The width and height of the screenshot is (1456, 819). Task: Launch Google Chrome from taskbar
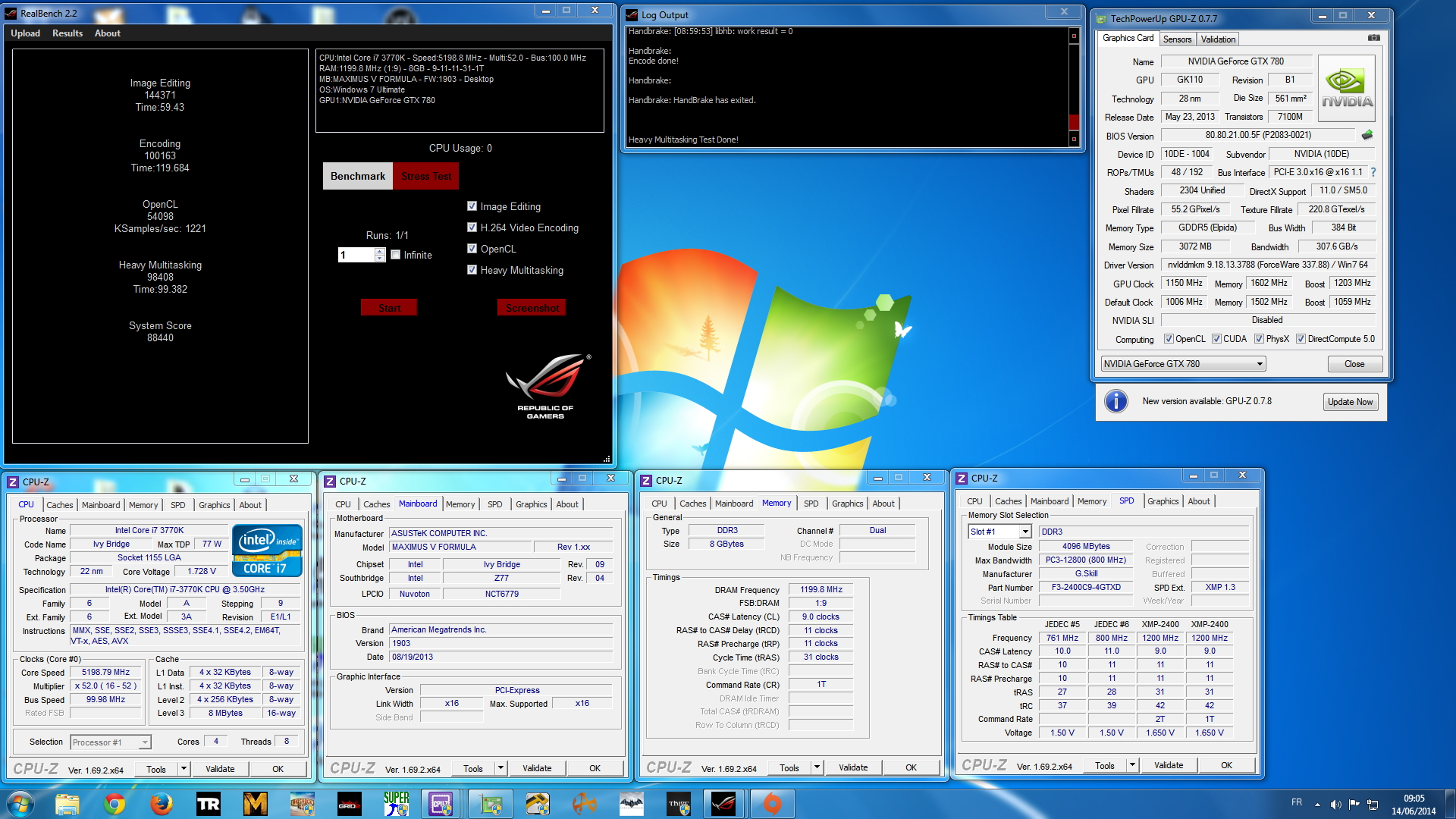tap(115, 804)
